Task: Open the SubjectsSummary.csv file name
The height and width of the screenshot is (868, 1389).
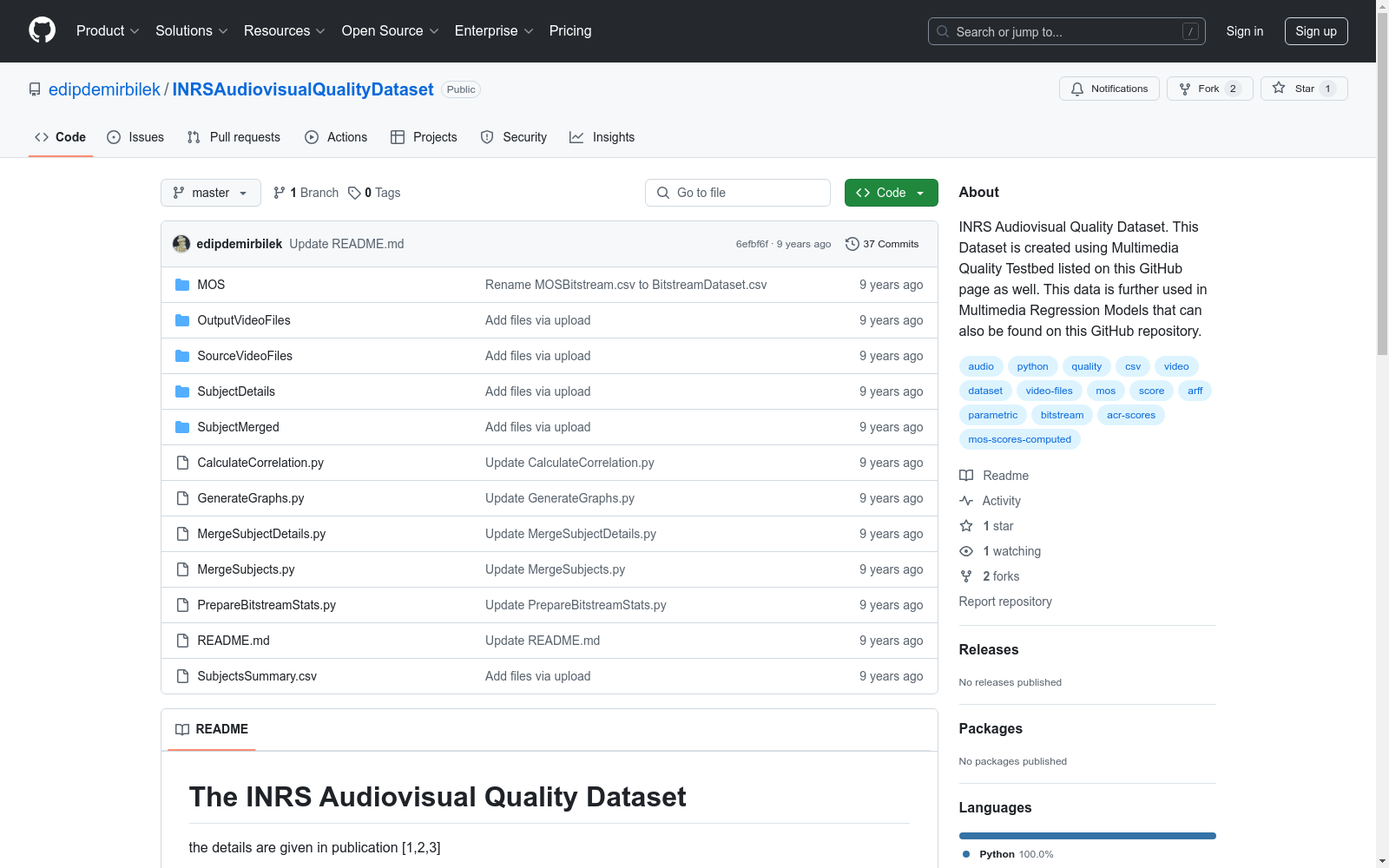Action: tap(257, 676)
